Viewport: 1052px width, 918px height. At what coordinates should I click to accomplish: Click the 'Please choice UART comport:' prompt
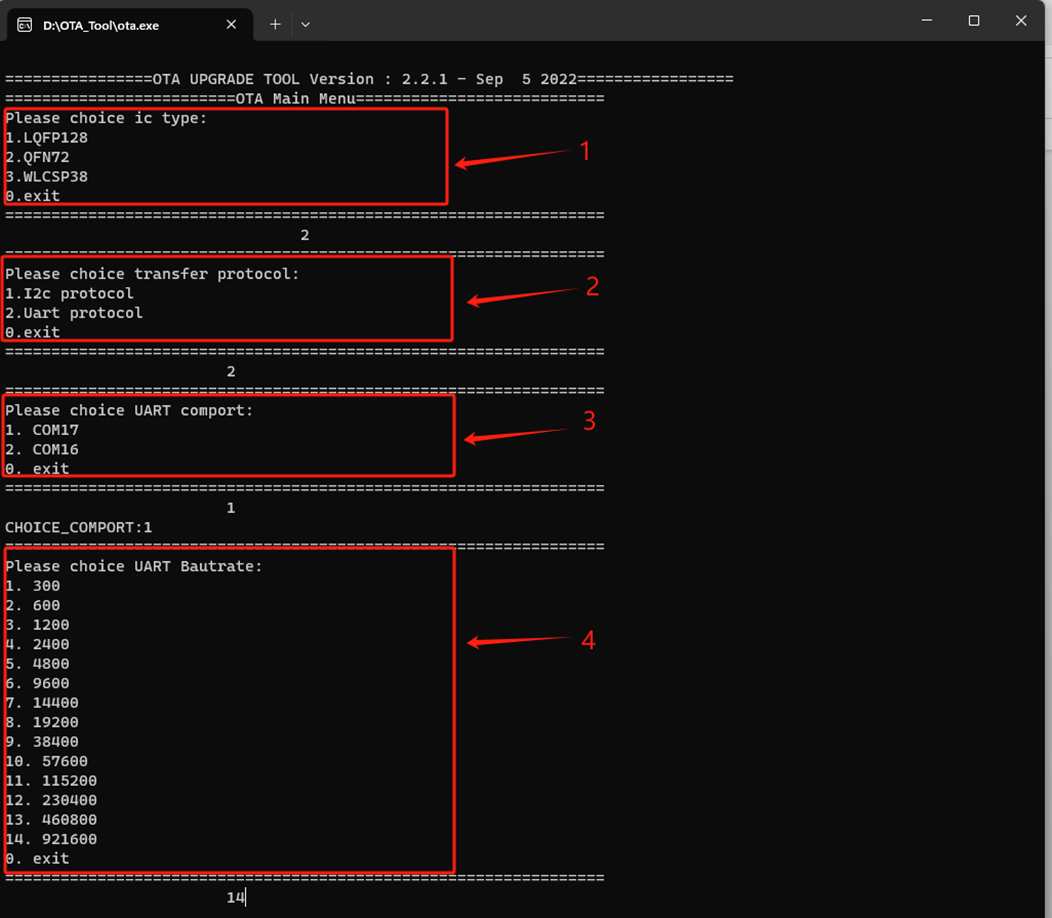[x=129, y=411]
